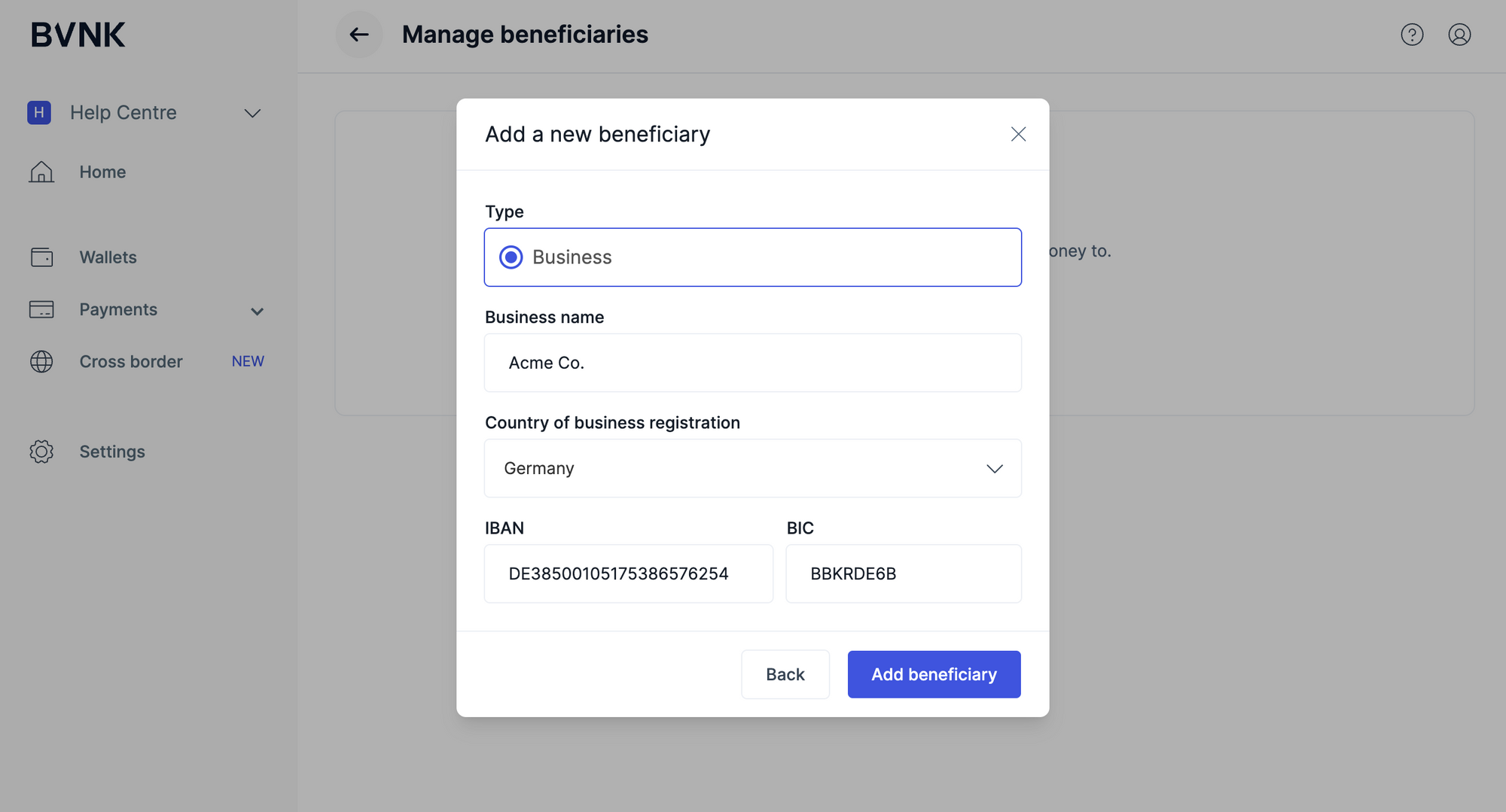The width and height of the screenshot is (1506, 812).
Task: Click the Cross border globe icon
Action: 41,361
